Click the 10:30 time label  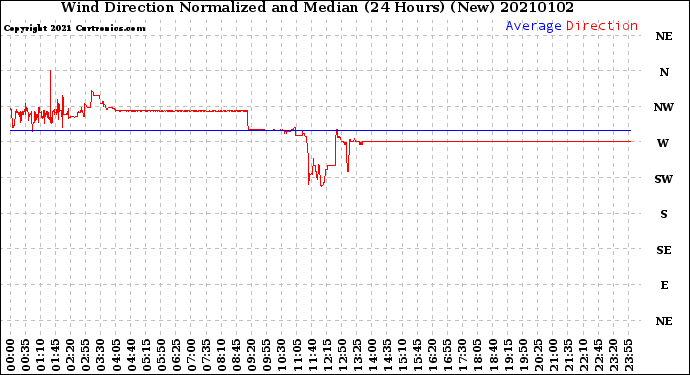click(283, 355)
